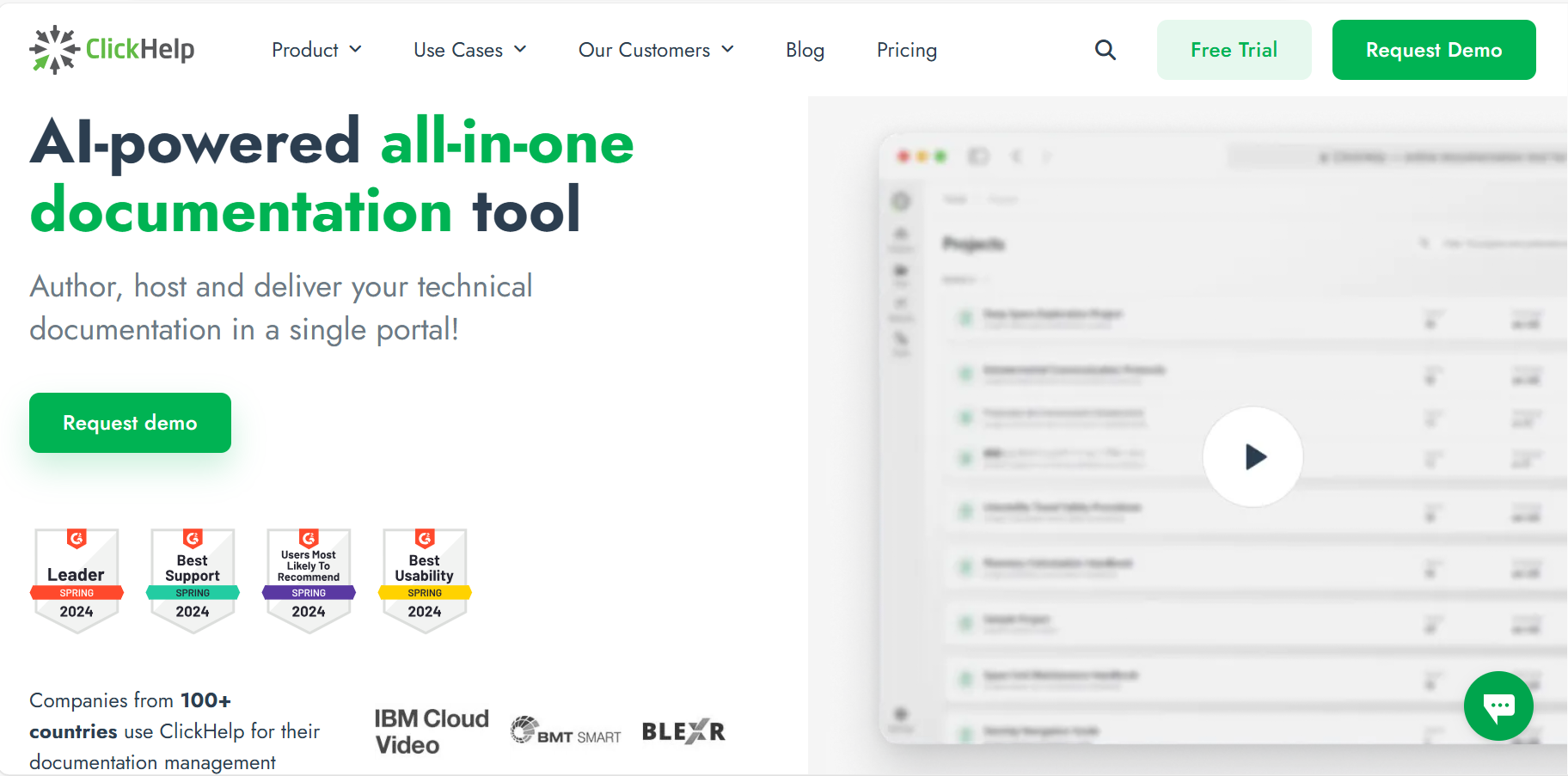The image size is (1568, 776).
Task: Click the hero Request demo button
Action: (130, 423)
